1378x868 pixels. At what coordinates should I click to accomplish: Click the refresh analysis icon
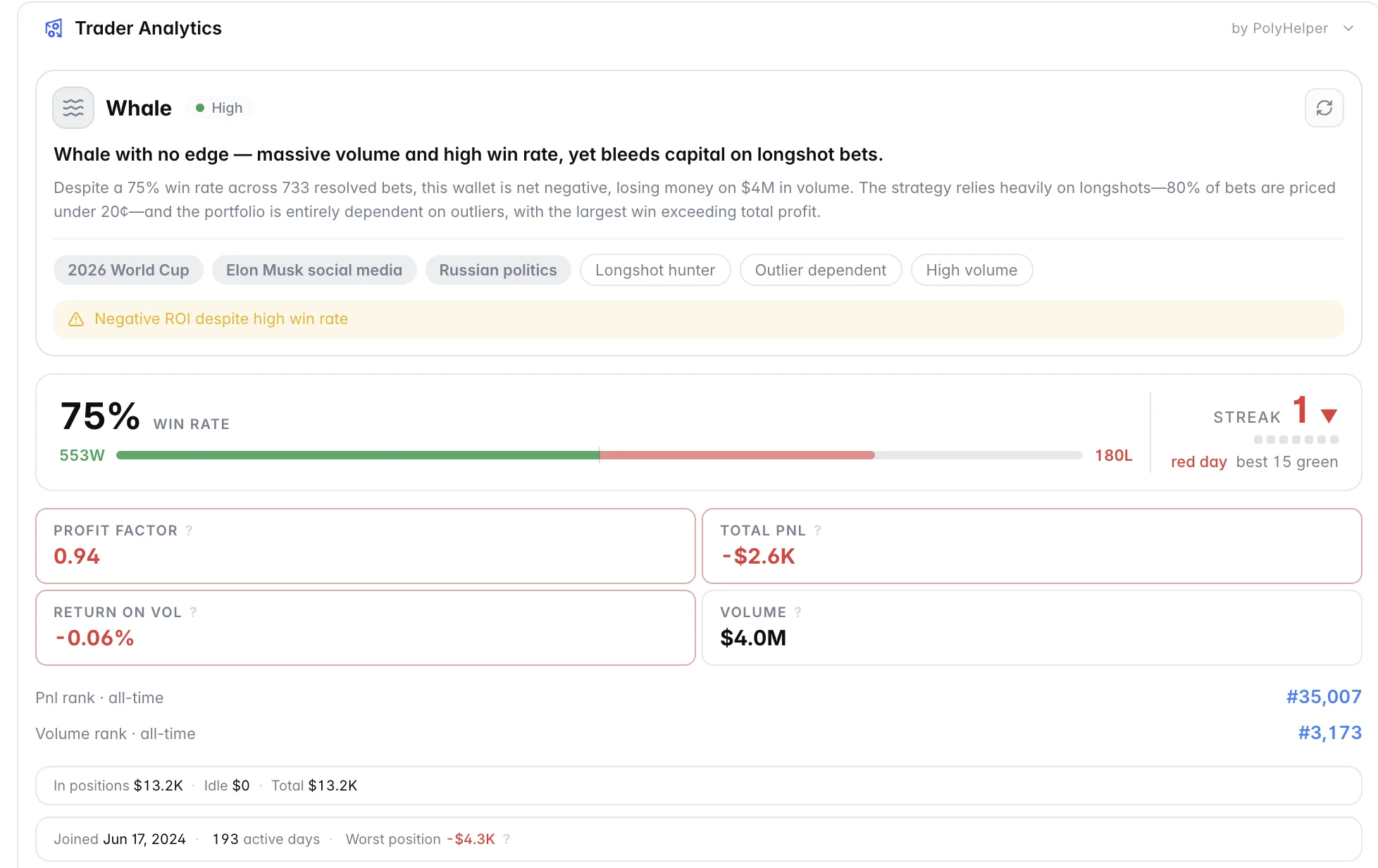[1324, 108]
